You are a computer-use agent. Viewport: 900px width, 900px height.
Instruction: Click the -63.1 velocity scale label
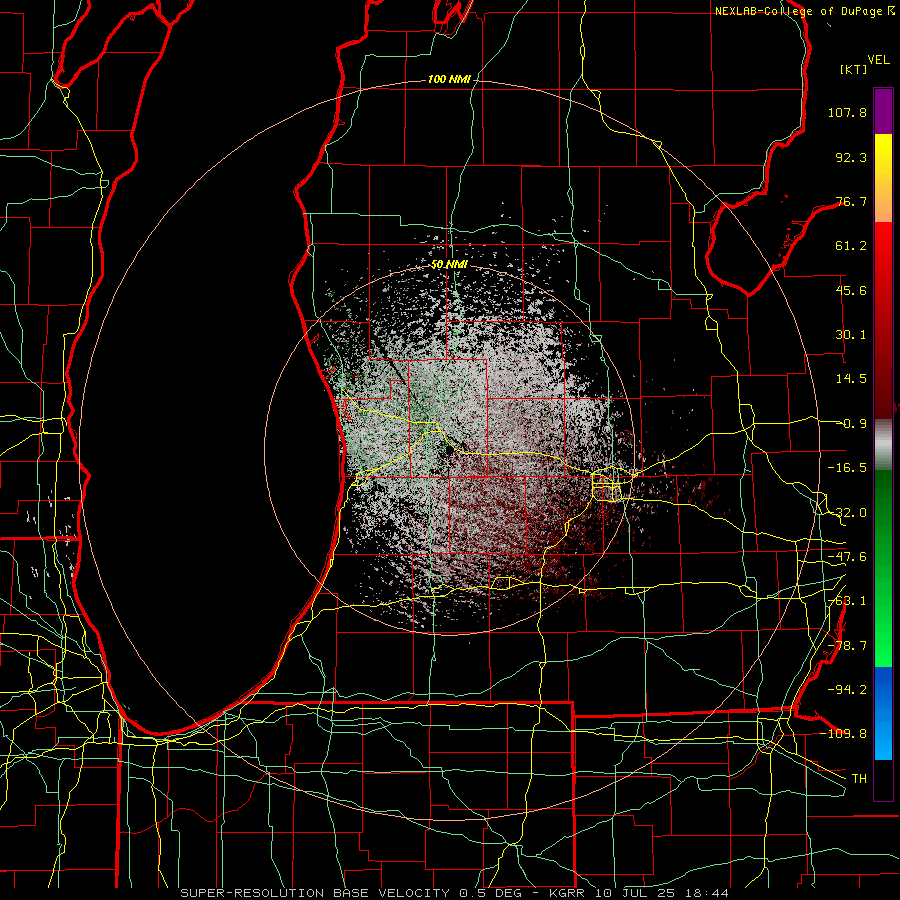pos(847,601)
